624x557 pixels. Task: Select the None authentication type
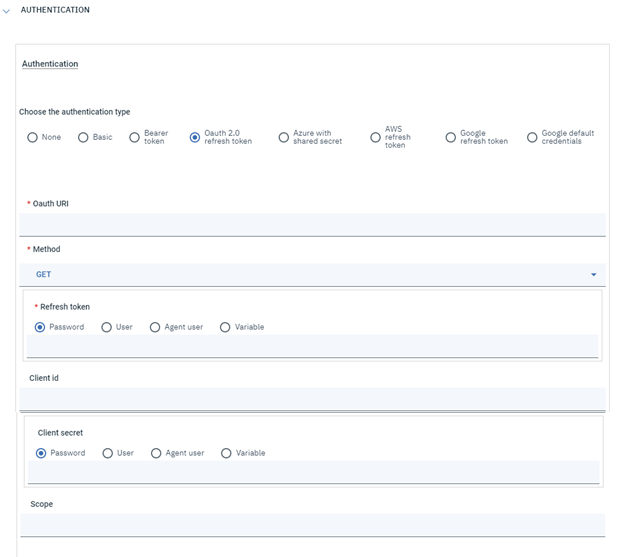[x=33, y=138]
